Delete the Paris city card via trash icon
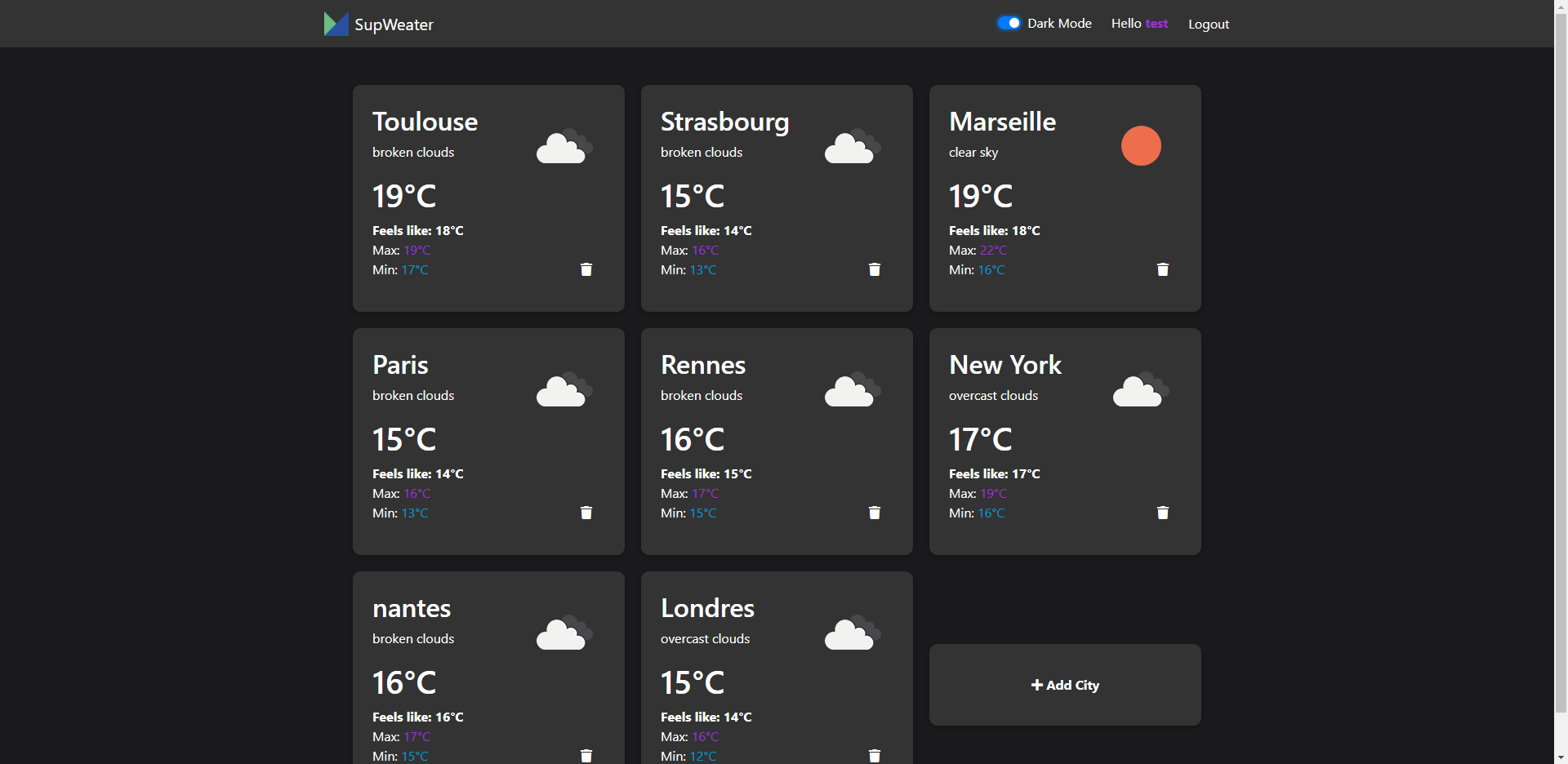Viewport: 1568px width, 764px height. pyautogui.click(x=586, y=513)
